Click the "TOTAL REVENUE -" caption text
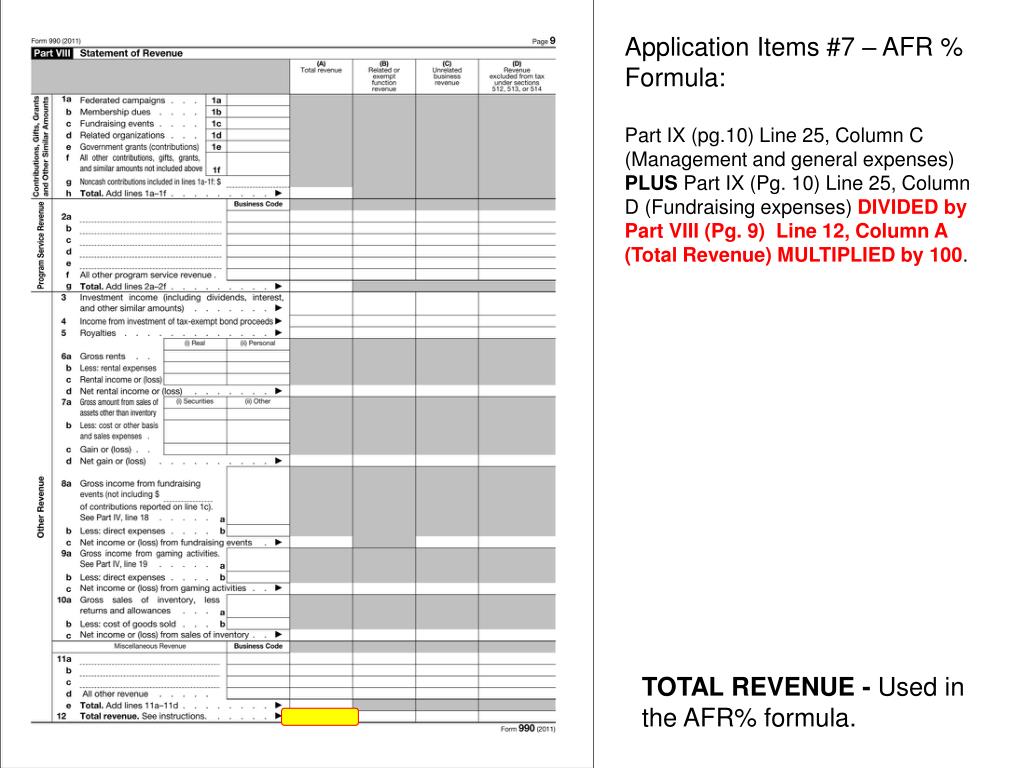The image size is (1024, 768). point(756,687)
